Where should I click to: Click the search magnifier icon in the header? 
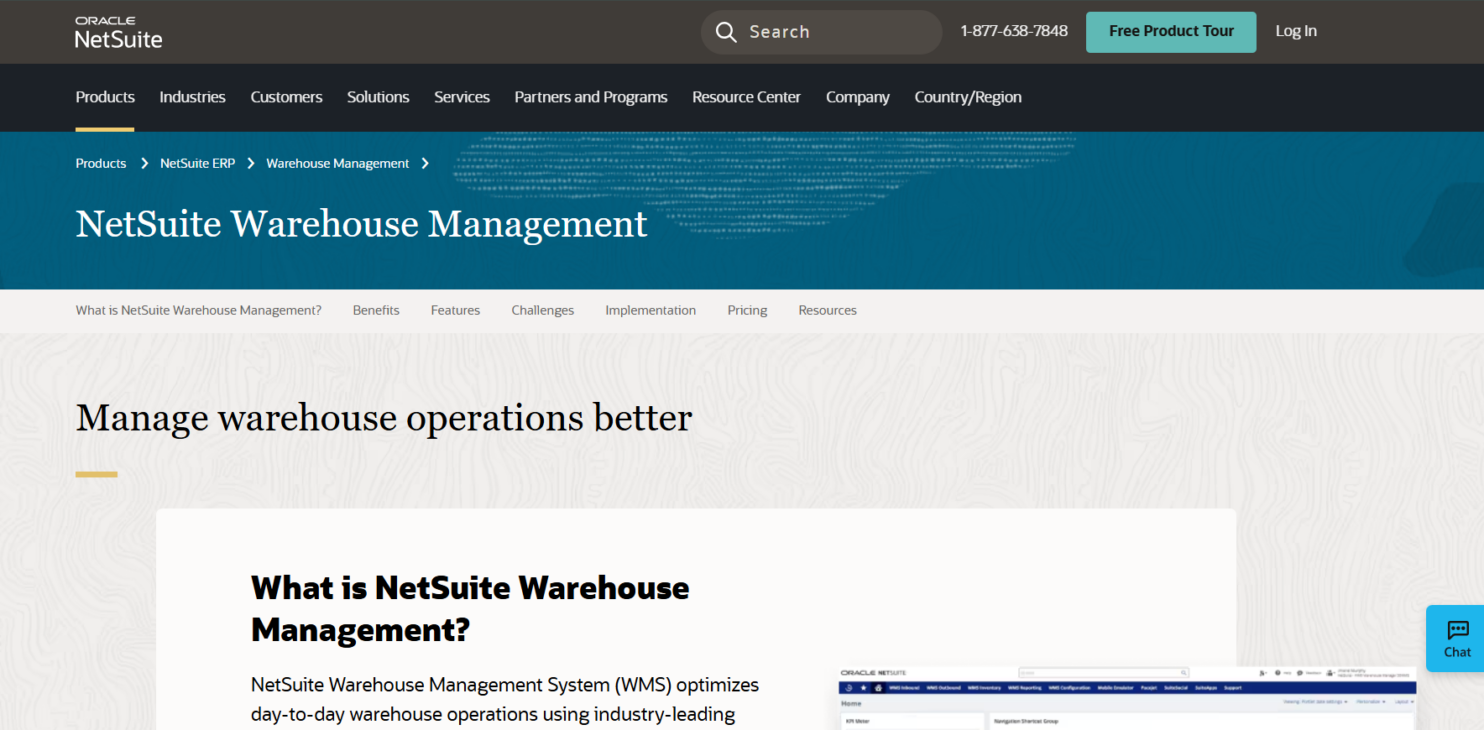point(726,32)
